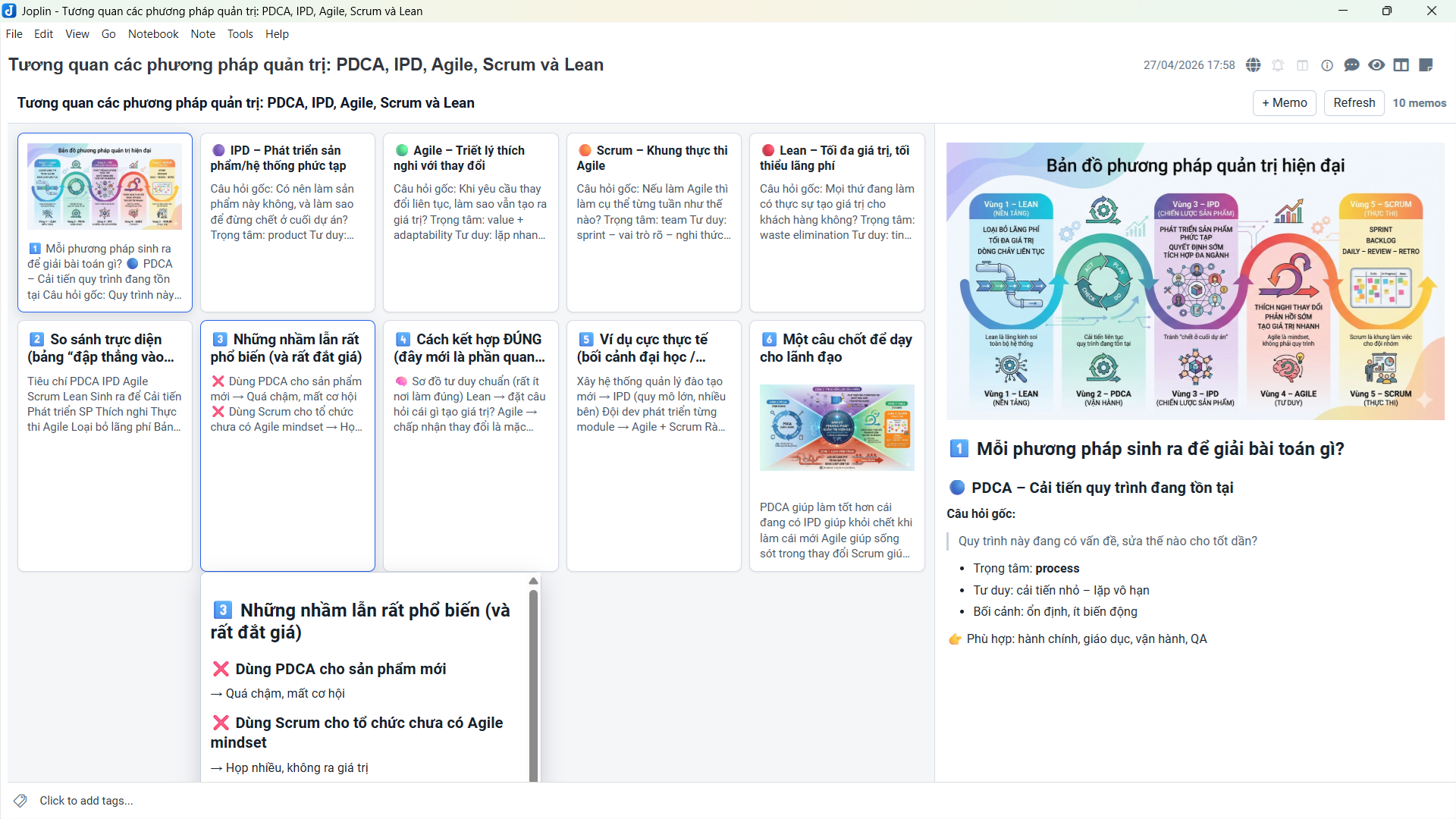Open the 'So sánh trực diện' memo card
This screenshot has height=819, width=1456.
pyautogui.click(x=105, y=445)
